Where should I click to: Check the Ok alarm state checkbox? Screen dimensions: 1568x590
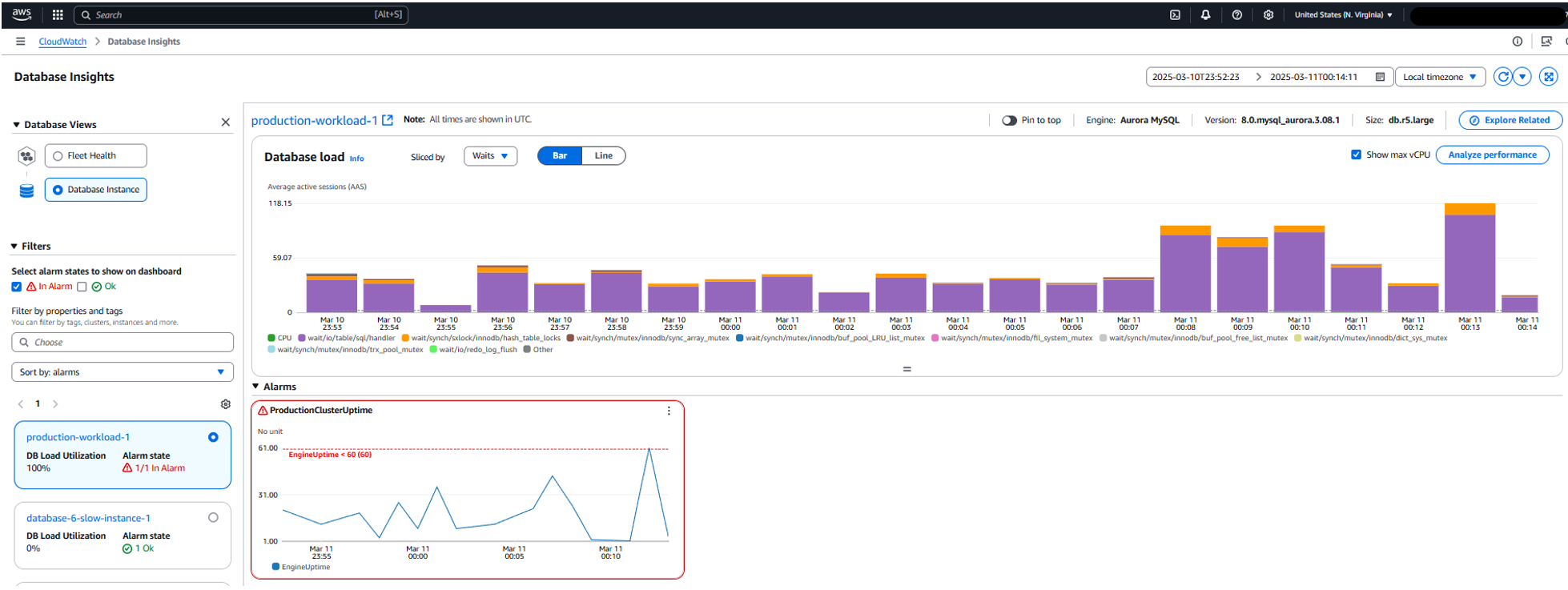coord(82,287)
